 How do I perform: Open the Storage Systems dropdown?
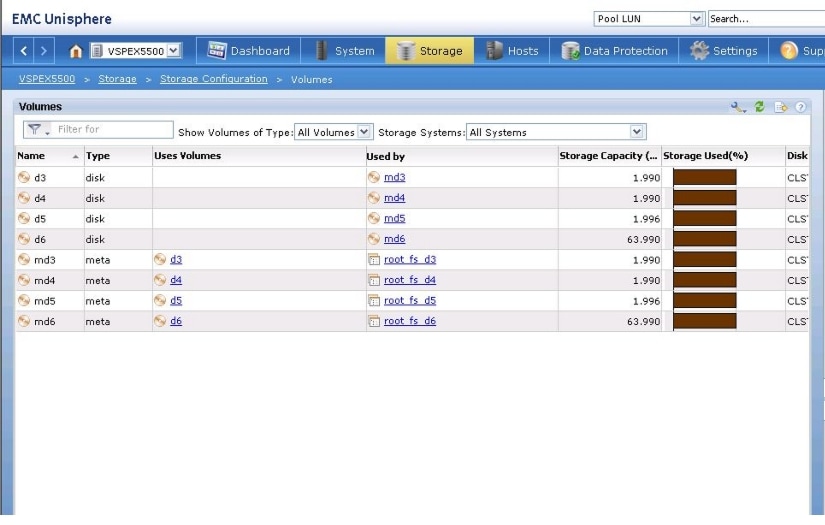pos(556,132)
